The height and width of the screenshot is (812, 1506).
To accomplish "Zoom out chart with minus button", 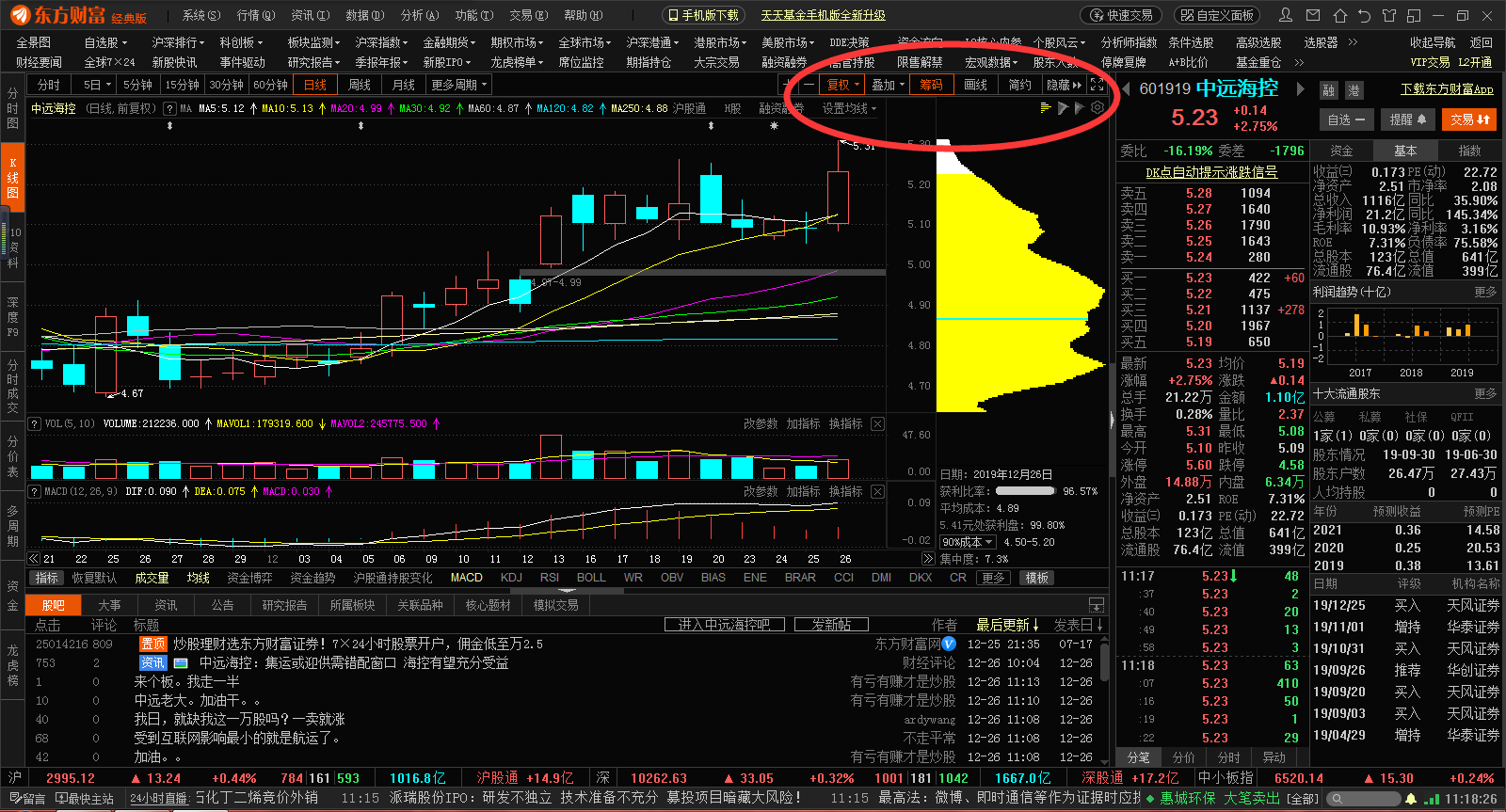I will (809, 85).
